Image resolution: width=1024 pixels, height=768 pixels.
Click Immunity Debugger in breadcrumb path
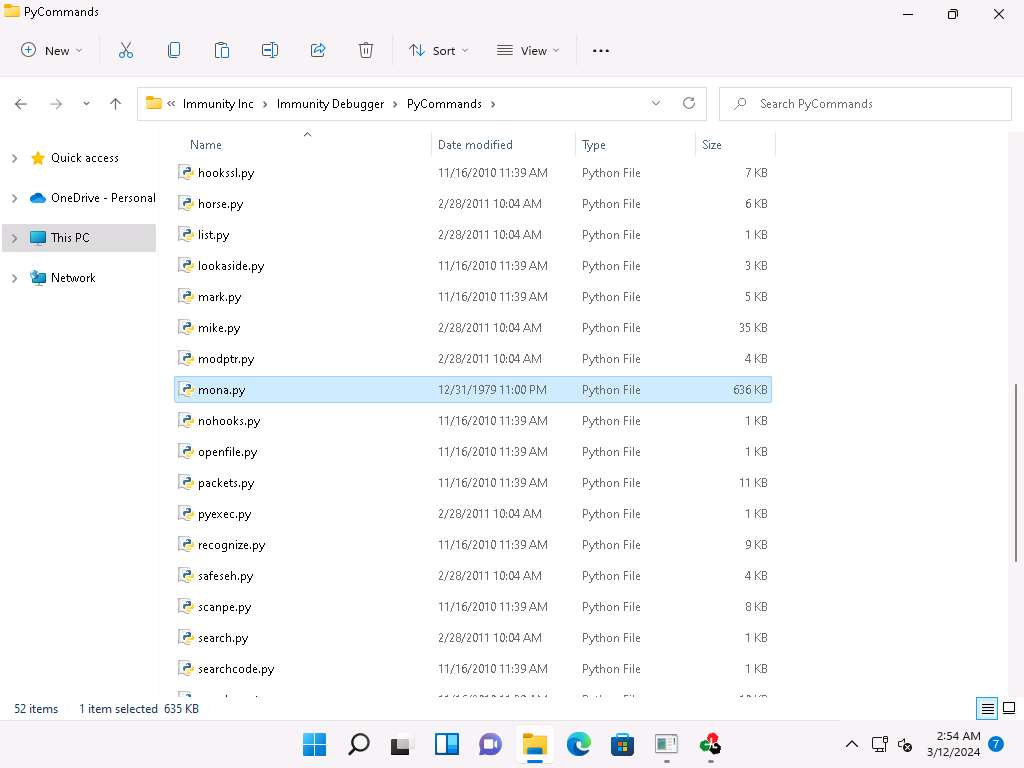[330, 103]
